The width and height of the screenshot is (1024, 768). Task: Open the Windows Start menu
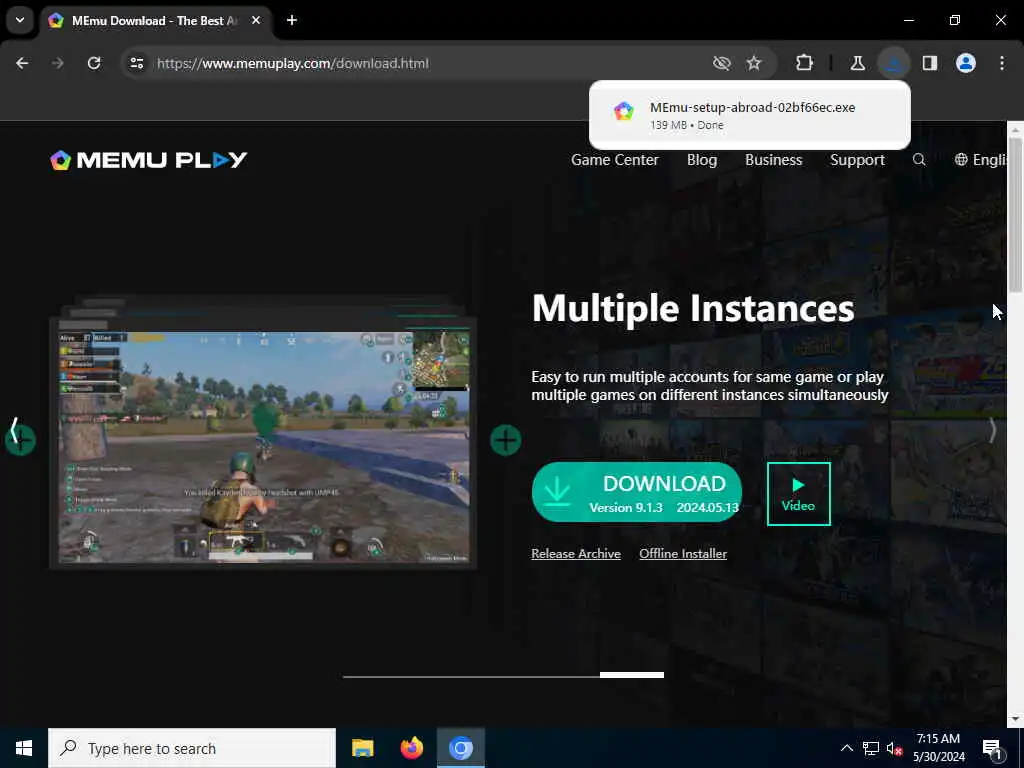[x=24, y=748]
